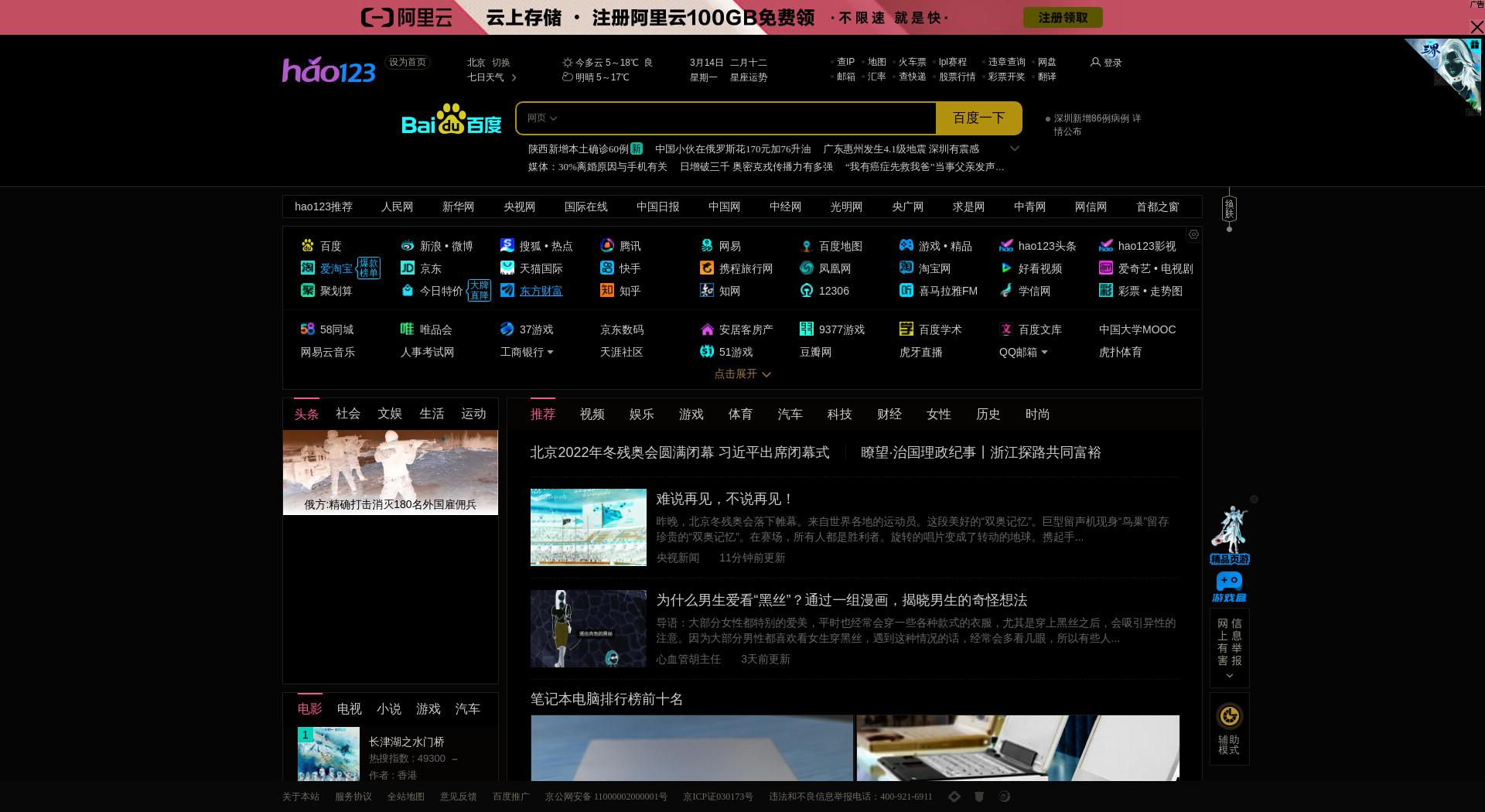Open Tencent penguin icon

(x=607, y=246)
